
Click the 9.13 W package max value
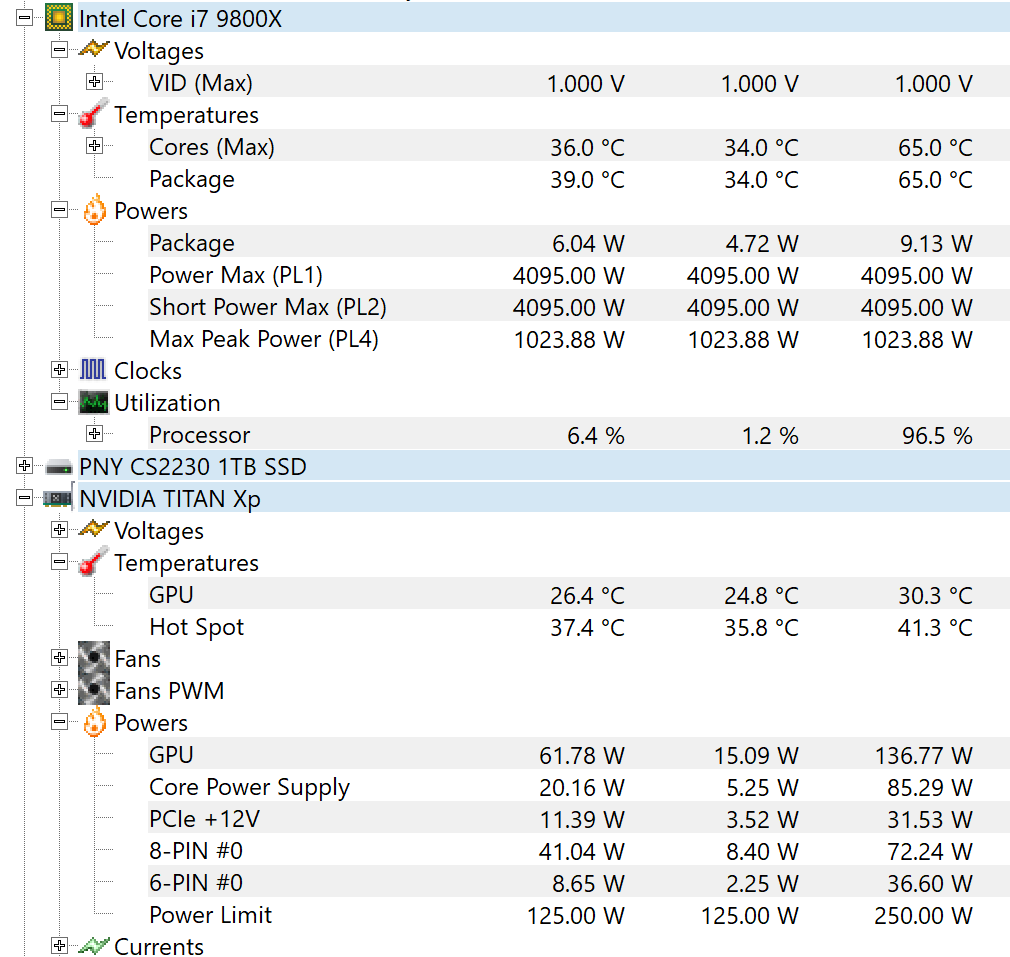pos(937,243)
